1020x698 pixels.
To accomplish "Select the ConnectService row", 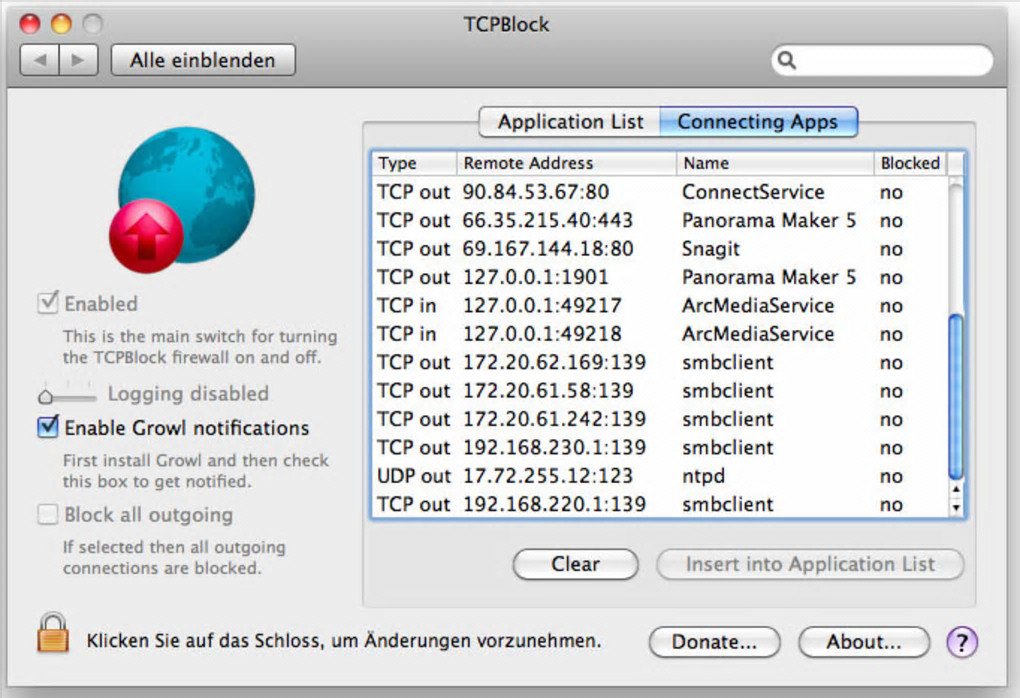I will (x=660, y=192).
